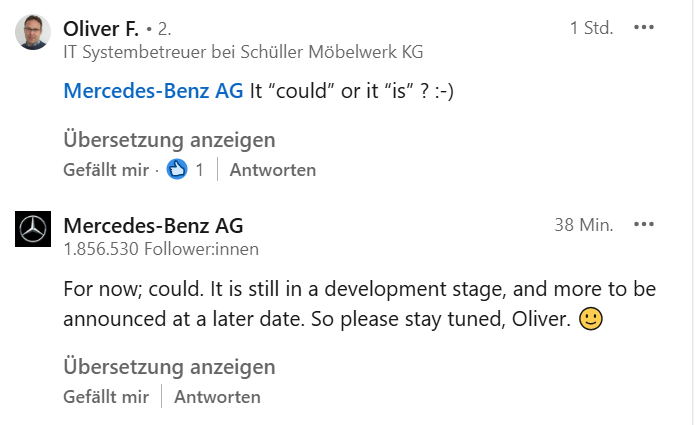Like the Mercedes-Benz AG reply

pos(105,397)
